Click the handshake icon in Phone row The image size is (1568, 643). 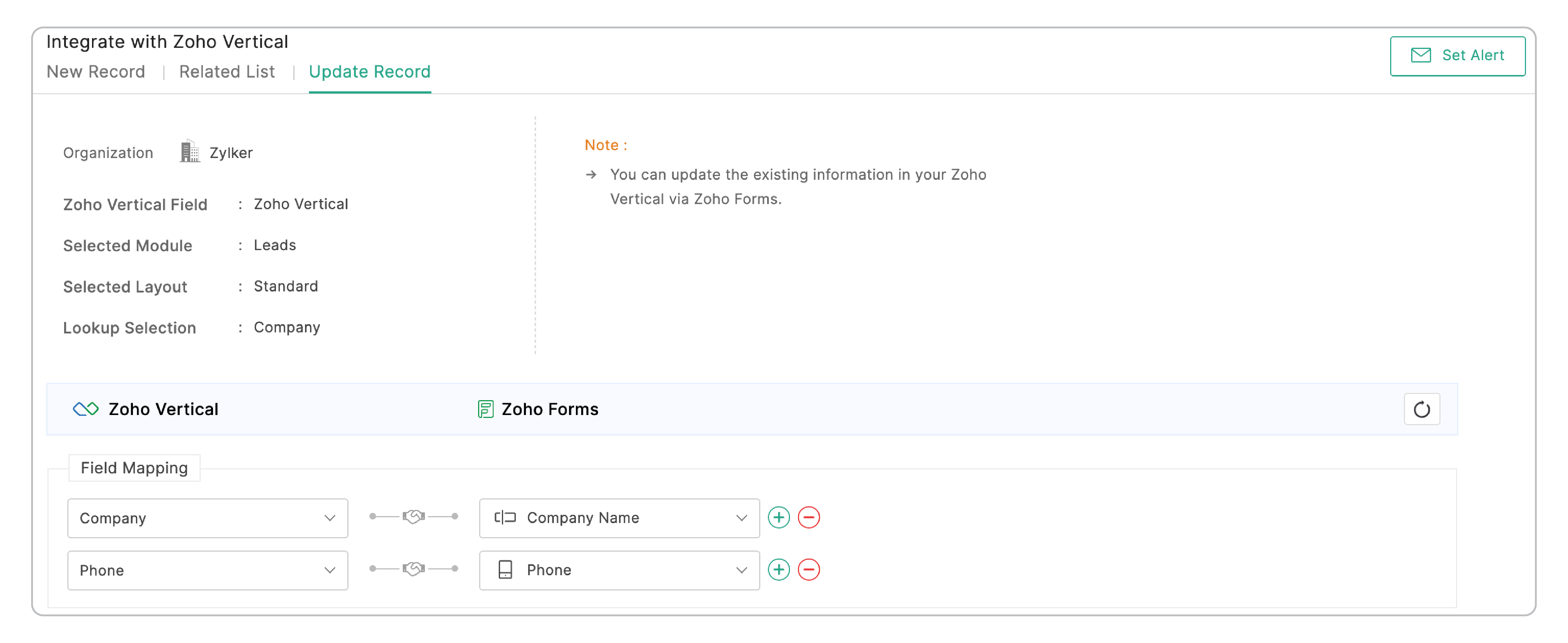pyautogui.click(x=413, y=569)
